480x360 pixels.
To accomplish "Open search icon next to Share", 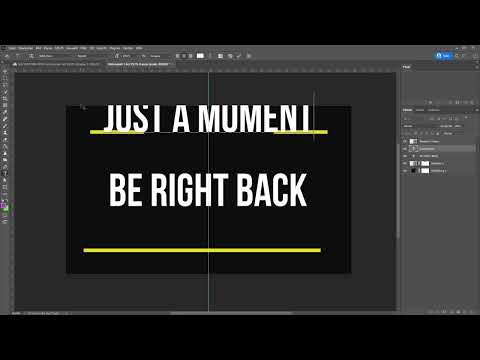I will [x=457, y=56].
